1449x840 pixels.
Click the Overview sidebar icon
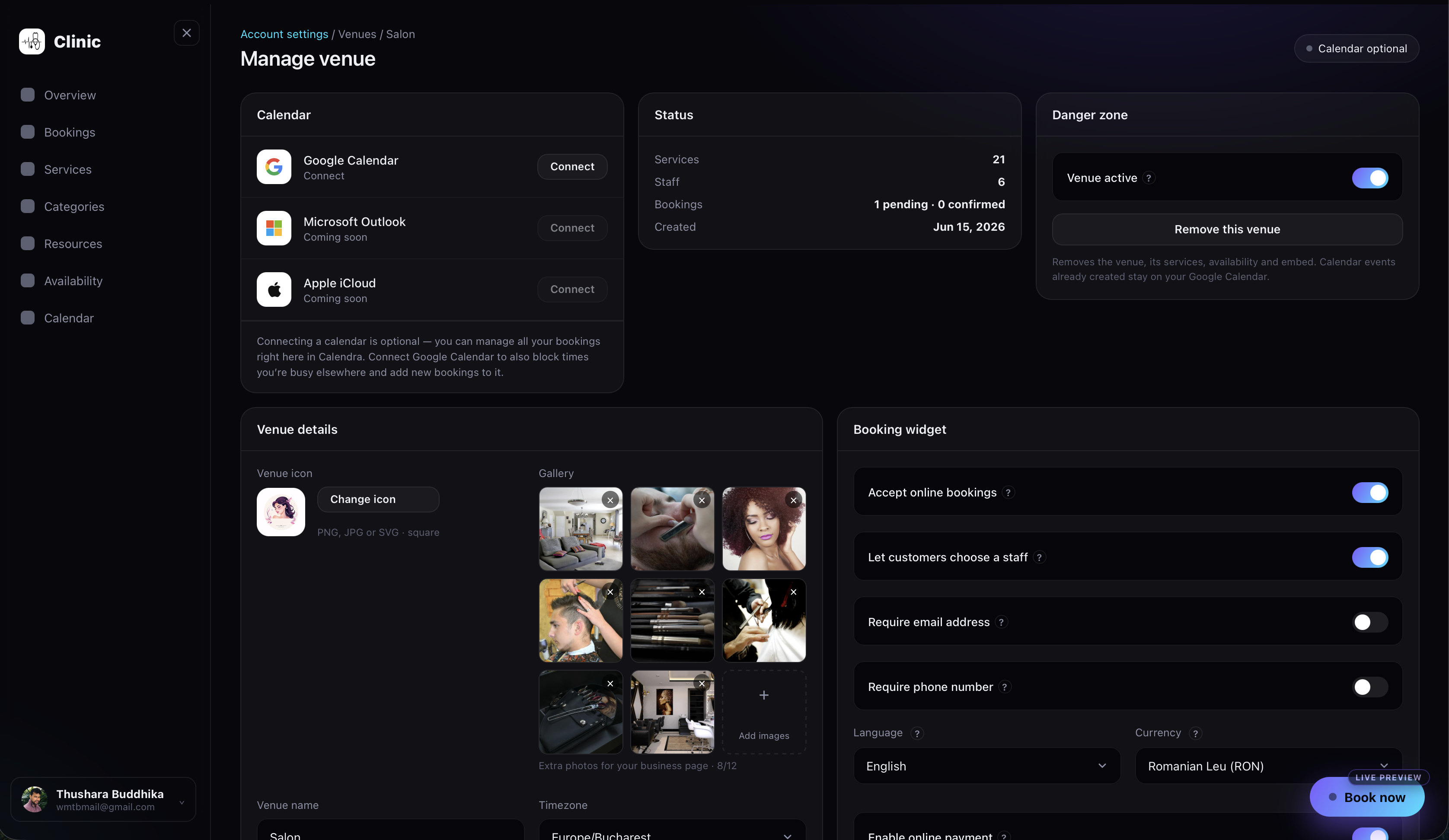[x=28, y=95]
